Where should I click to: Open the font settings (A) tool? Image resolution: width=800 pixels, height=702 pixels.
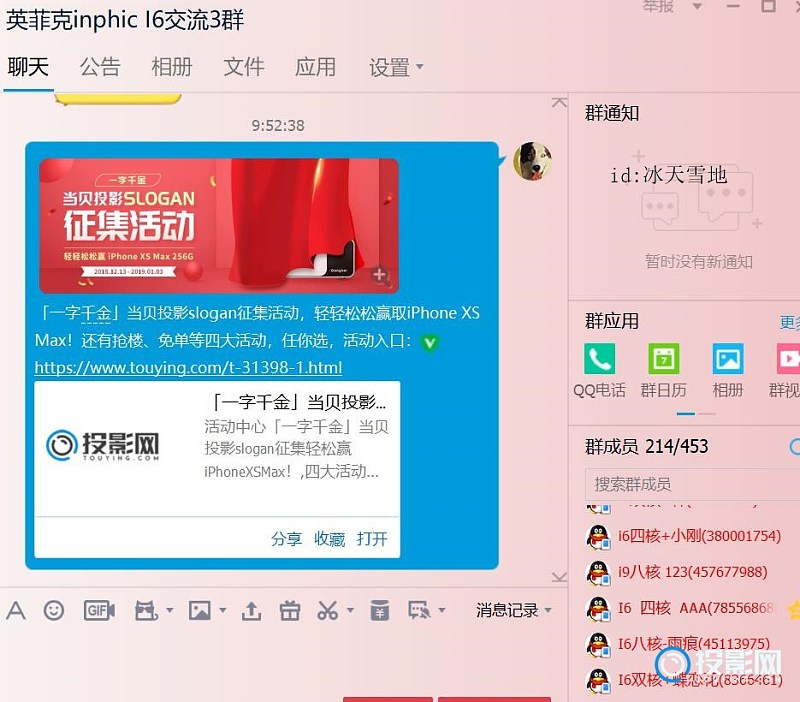[x=16, y=610]
